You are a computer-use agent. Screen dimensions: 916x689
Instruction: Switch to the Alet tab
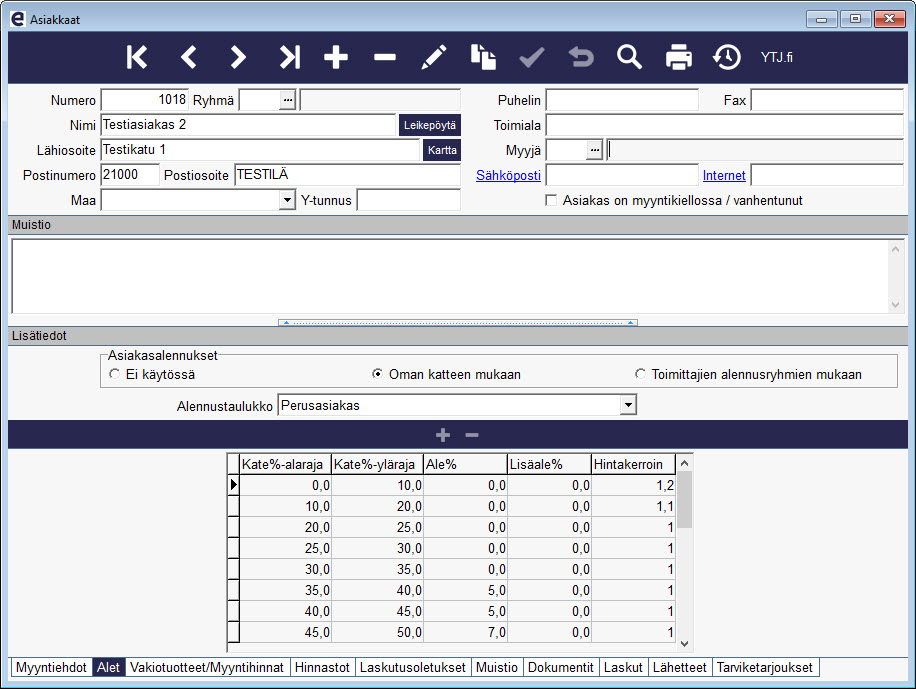pyautogui.click(x=108, y=667)
